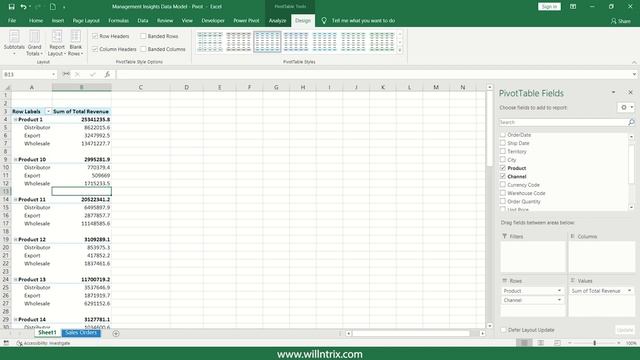Click the worksheet vertical scrollbar down arrow
Screen dimensions: 640x360
pos(489,325)
